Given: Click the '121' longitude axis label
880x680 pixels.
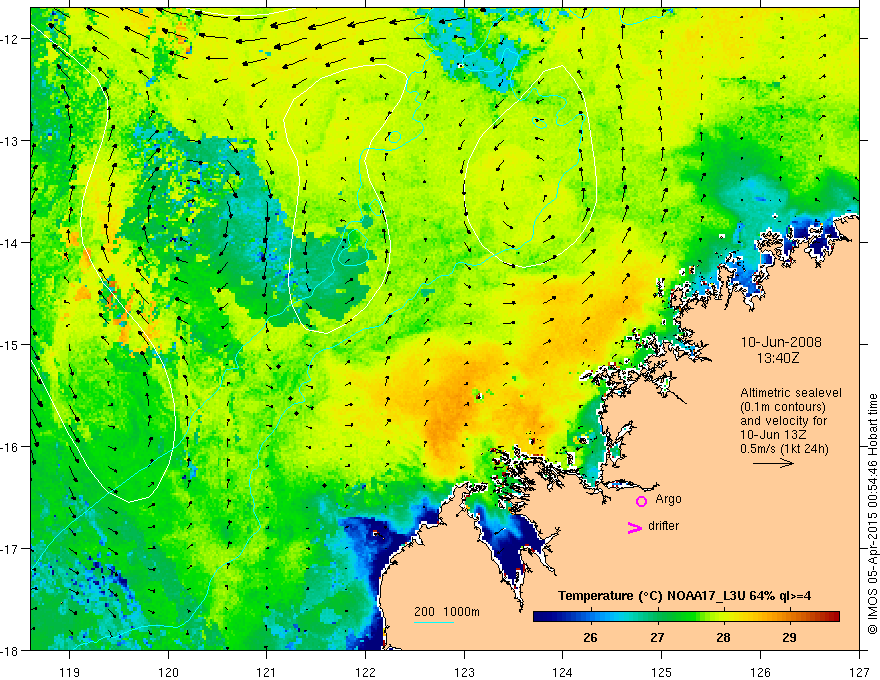Looking at the screenshot, I should (266, 672).
